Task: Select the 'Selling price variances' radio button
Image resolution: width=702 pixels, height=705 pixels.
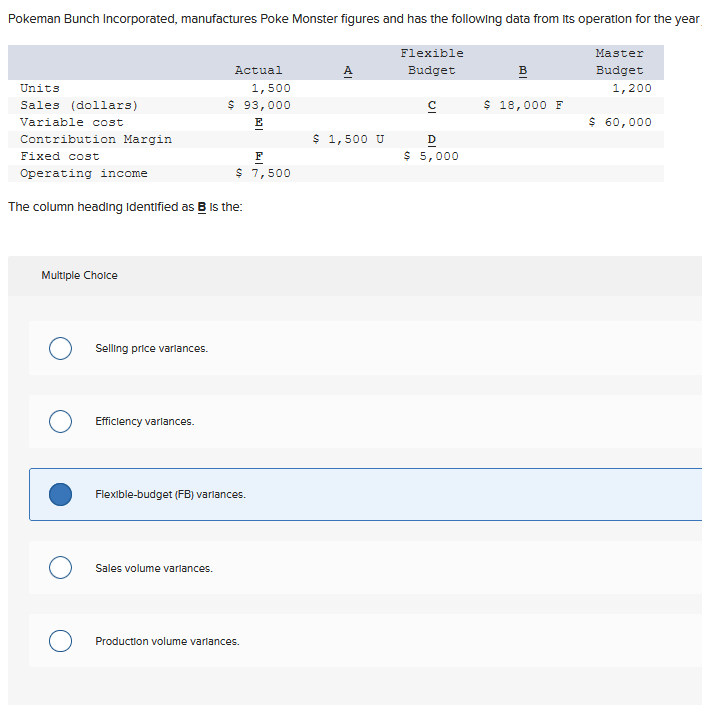Action: click(60, 348)
